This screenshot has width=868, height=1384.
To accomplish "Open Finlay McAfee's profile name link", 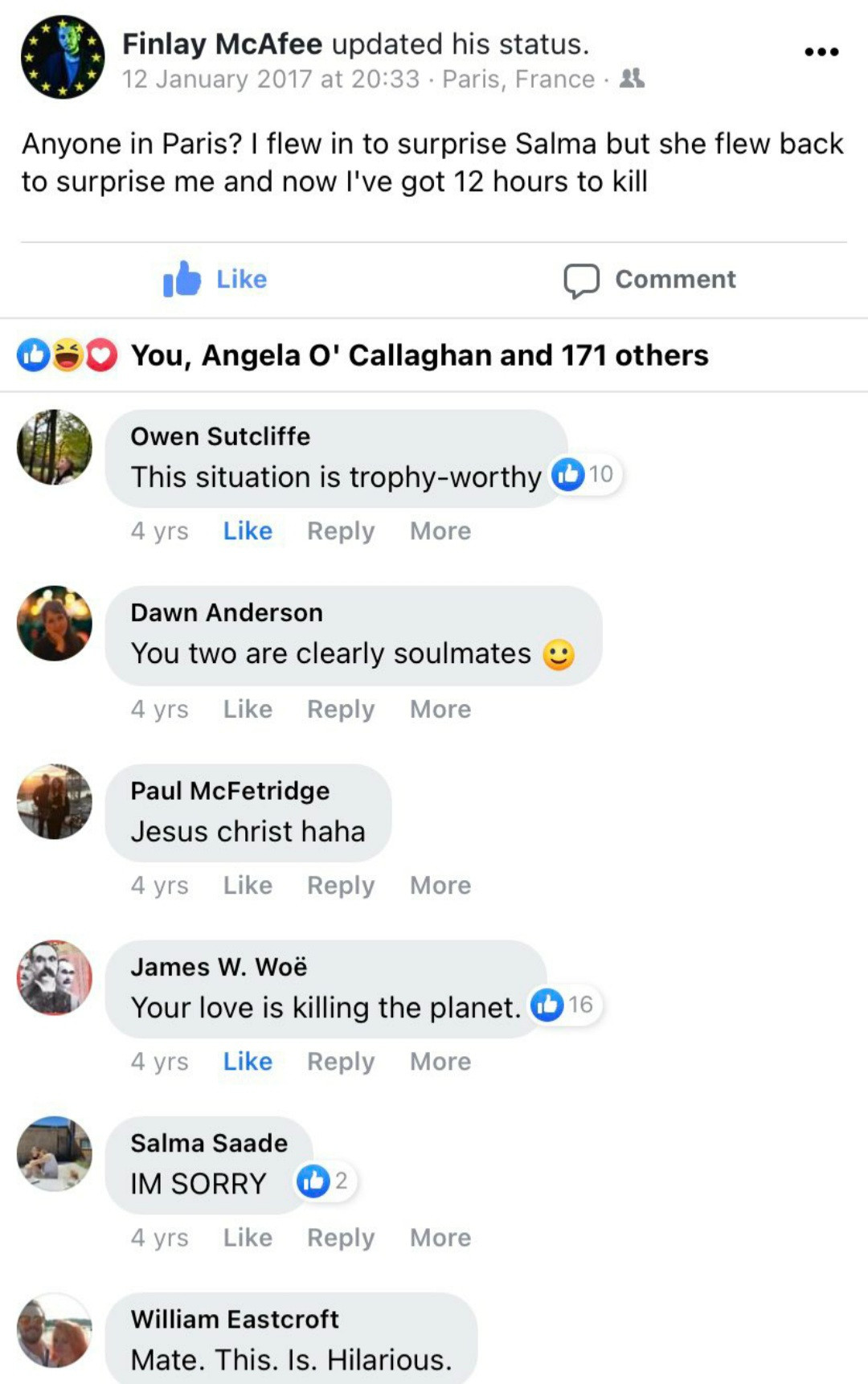I will pyautogui.click(x=223, y=43).
